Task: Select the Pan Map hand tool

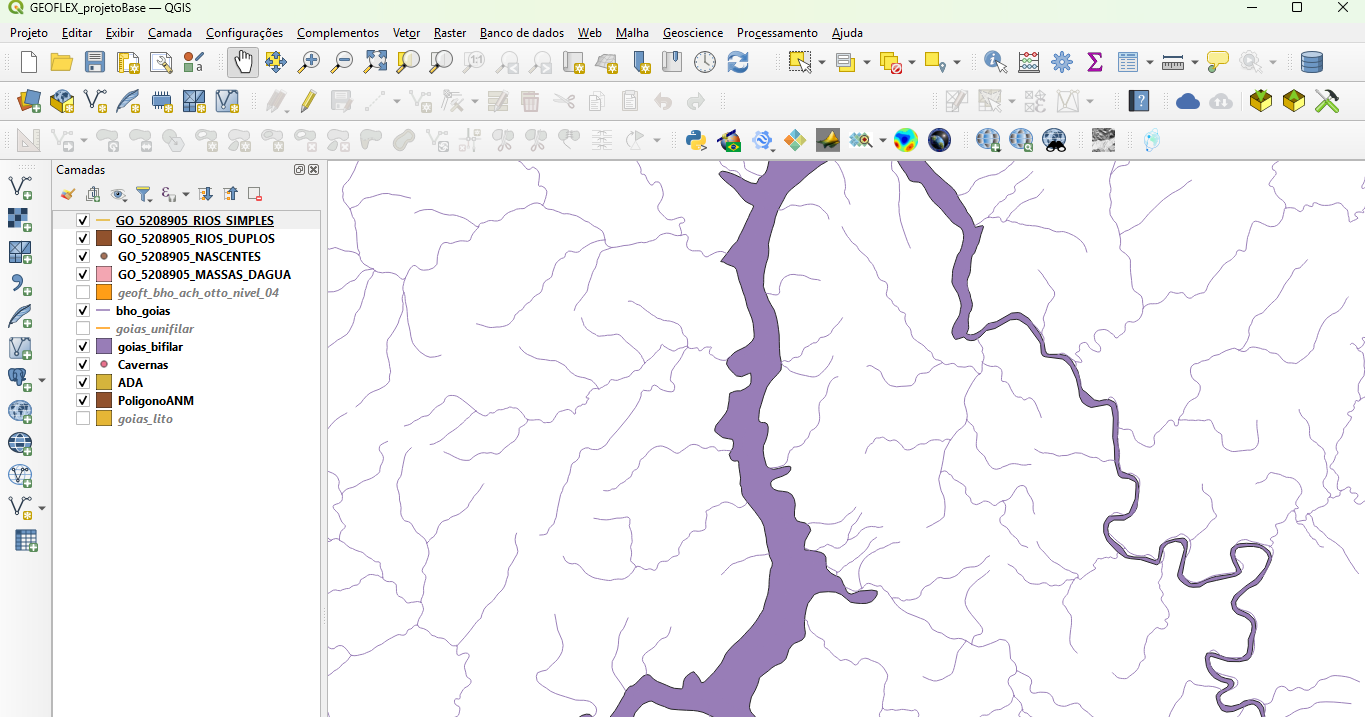Action: click(x=242, y=62)
